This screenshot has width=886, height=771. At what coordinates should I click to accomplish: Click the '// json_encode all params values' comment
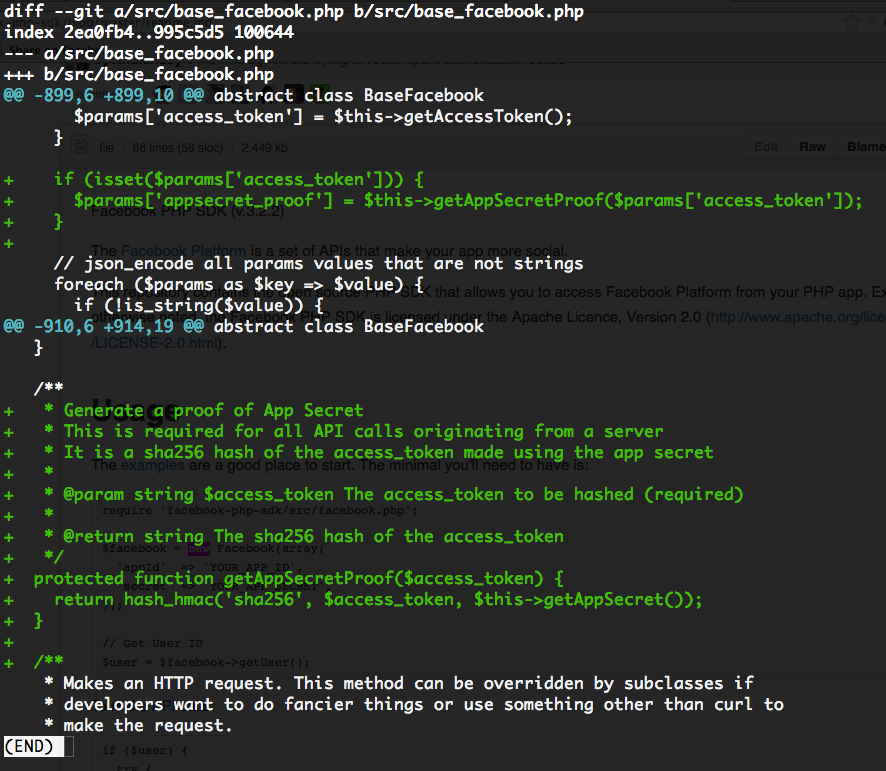pos(319,263)
